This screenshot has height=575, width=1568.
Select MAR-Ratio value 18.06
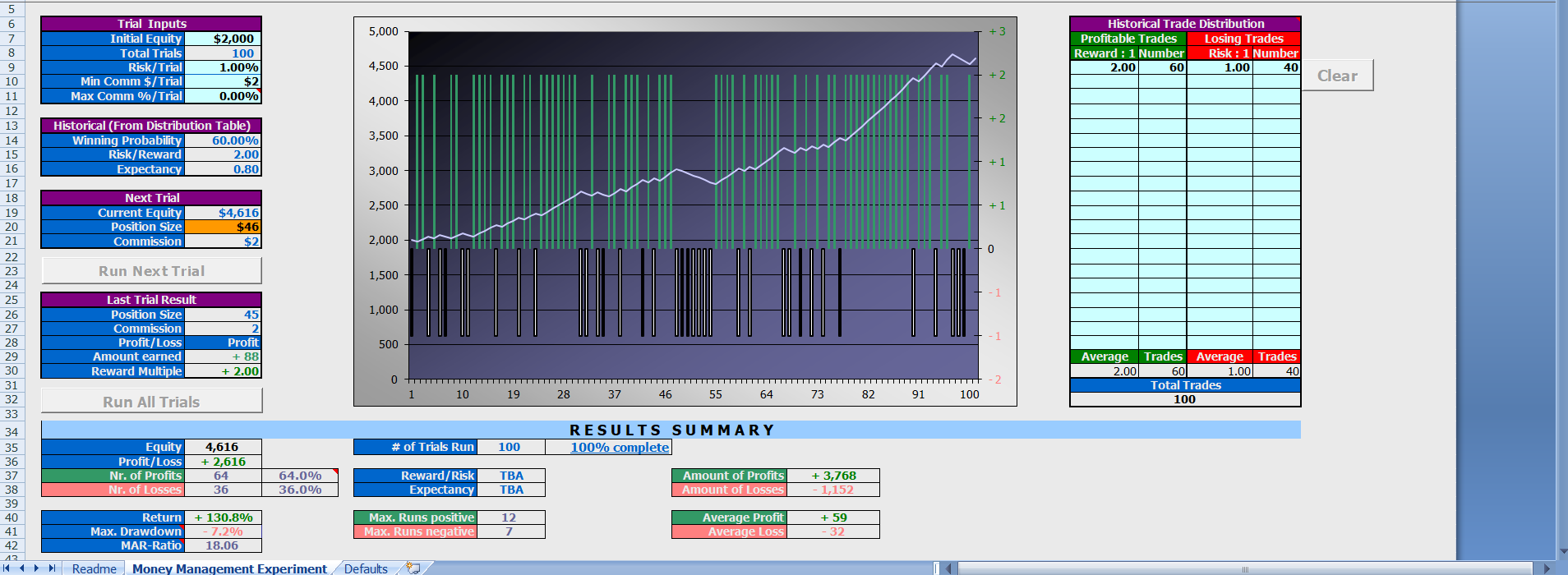(x=223, y=545)
